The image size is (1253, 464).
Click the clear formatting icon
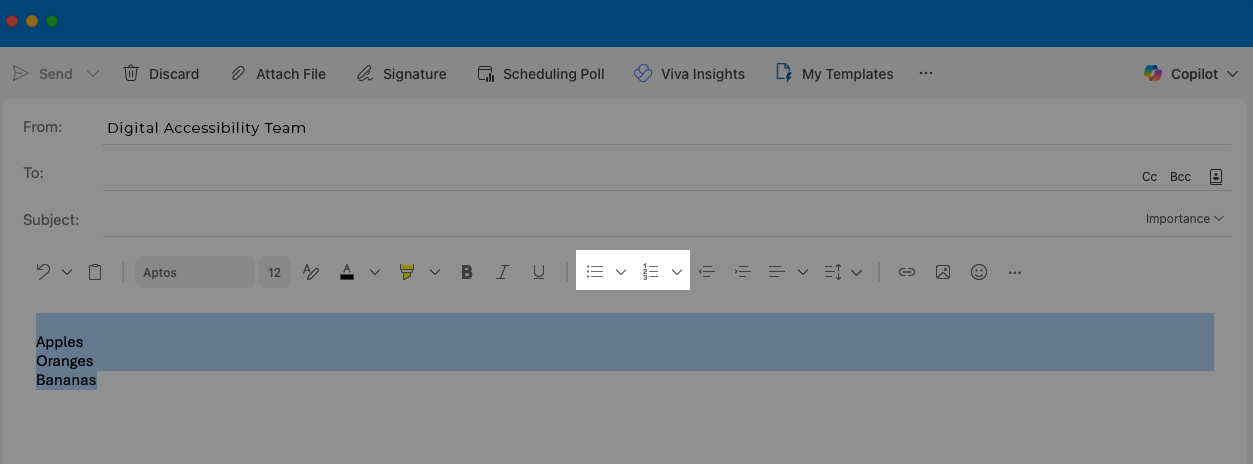click(x=310, y=272)
